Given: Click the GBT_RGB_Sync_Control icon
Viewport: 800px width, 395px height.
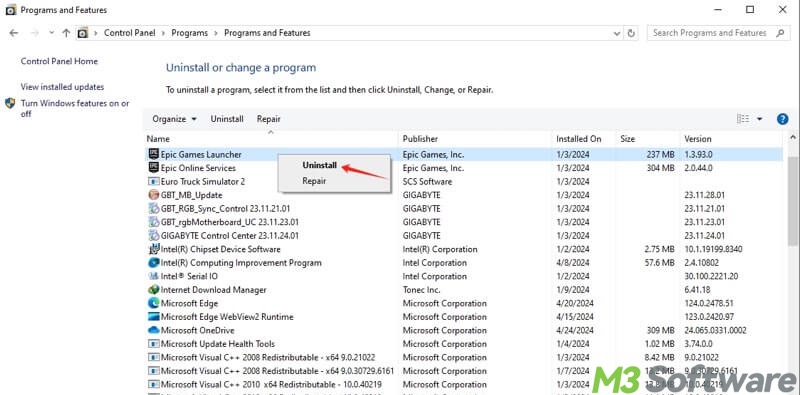Looking at the screenshot, I should [153, 208].
